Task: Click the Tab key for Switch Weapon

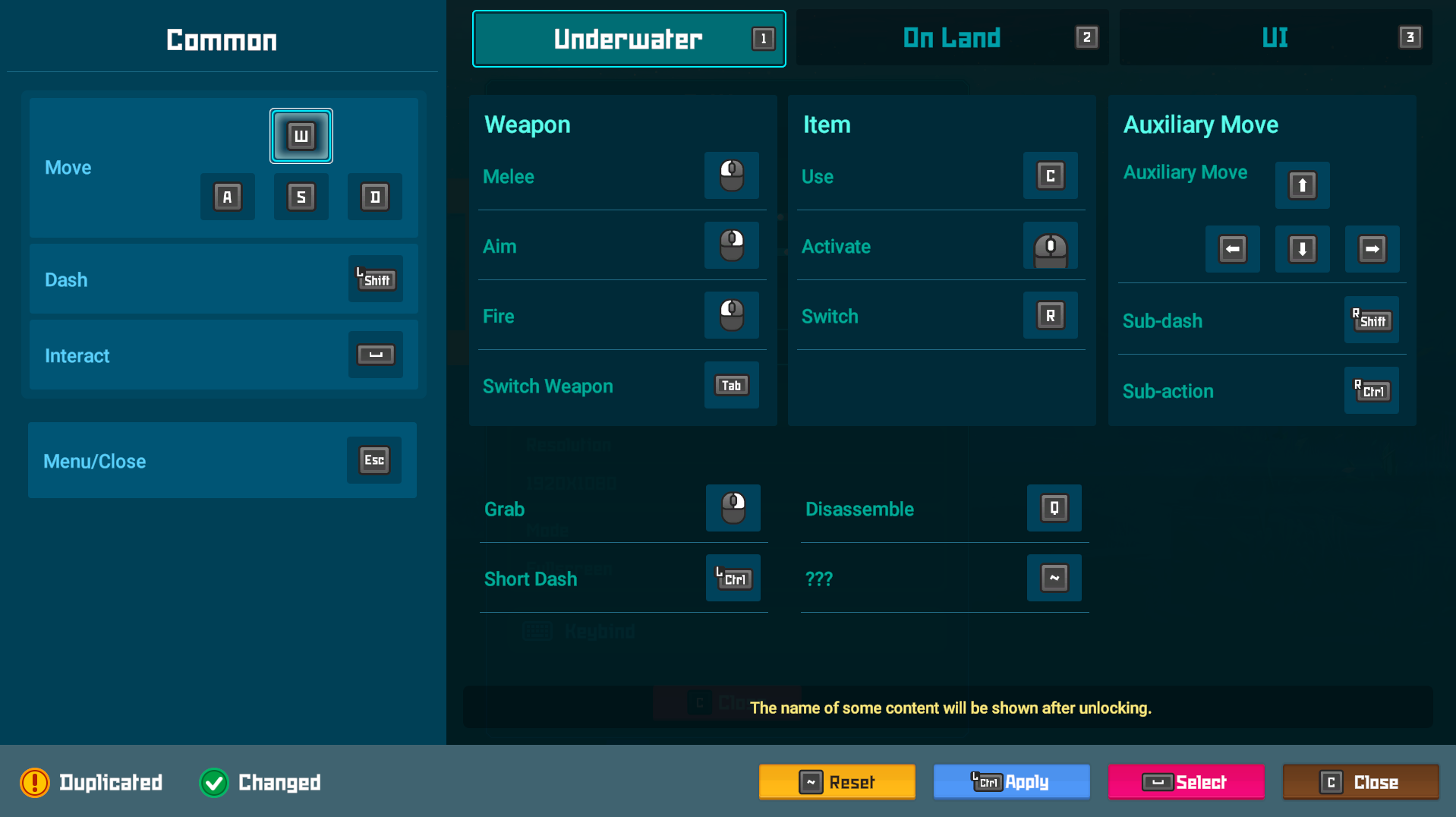Action: click(x=731, y=386)
